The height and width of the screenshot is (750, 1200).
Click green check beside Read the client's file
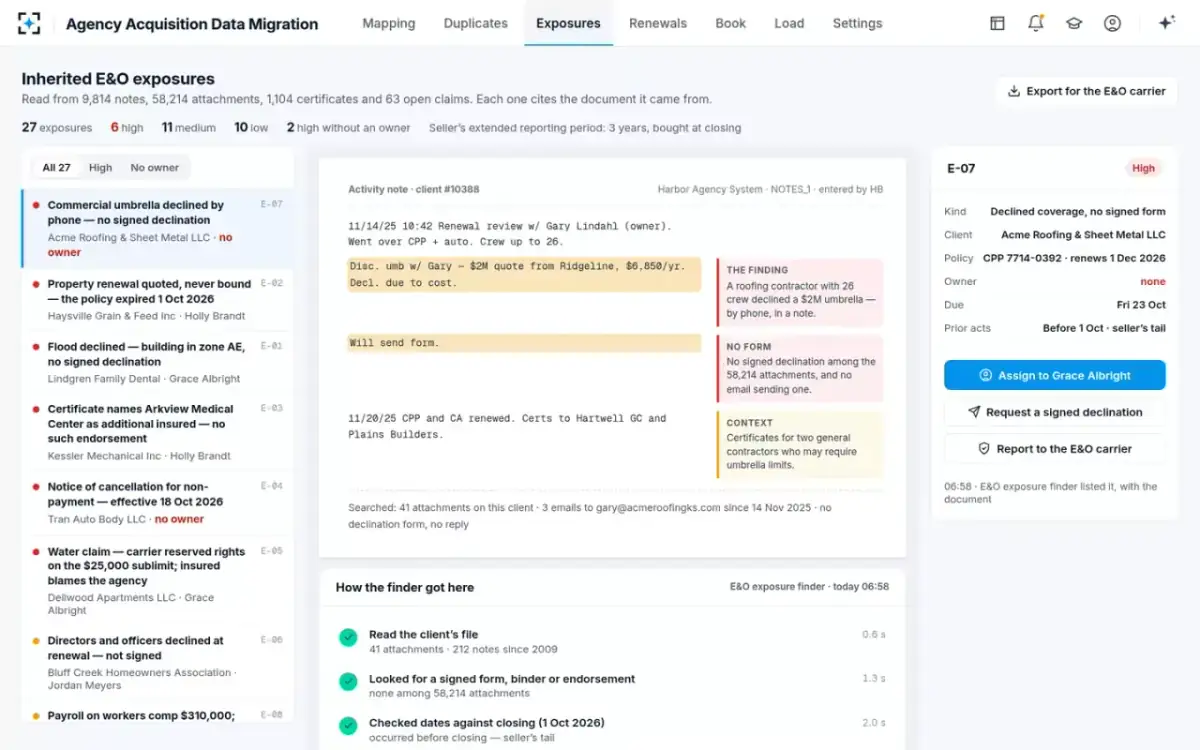click(348, 637)
